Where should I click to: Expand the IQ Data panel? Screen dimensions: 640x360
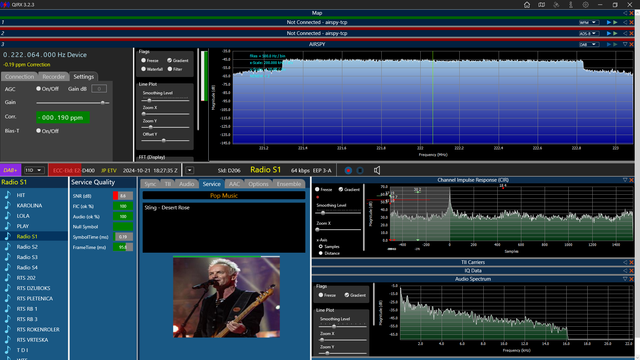coord(625,271)
